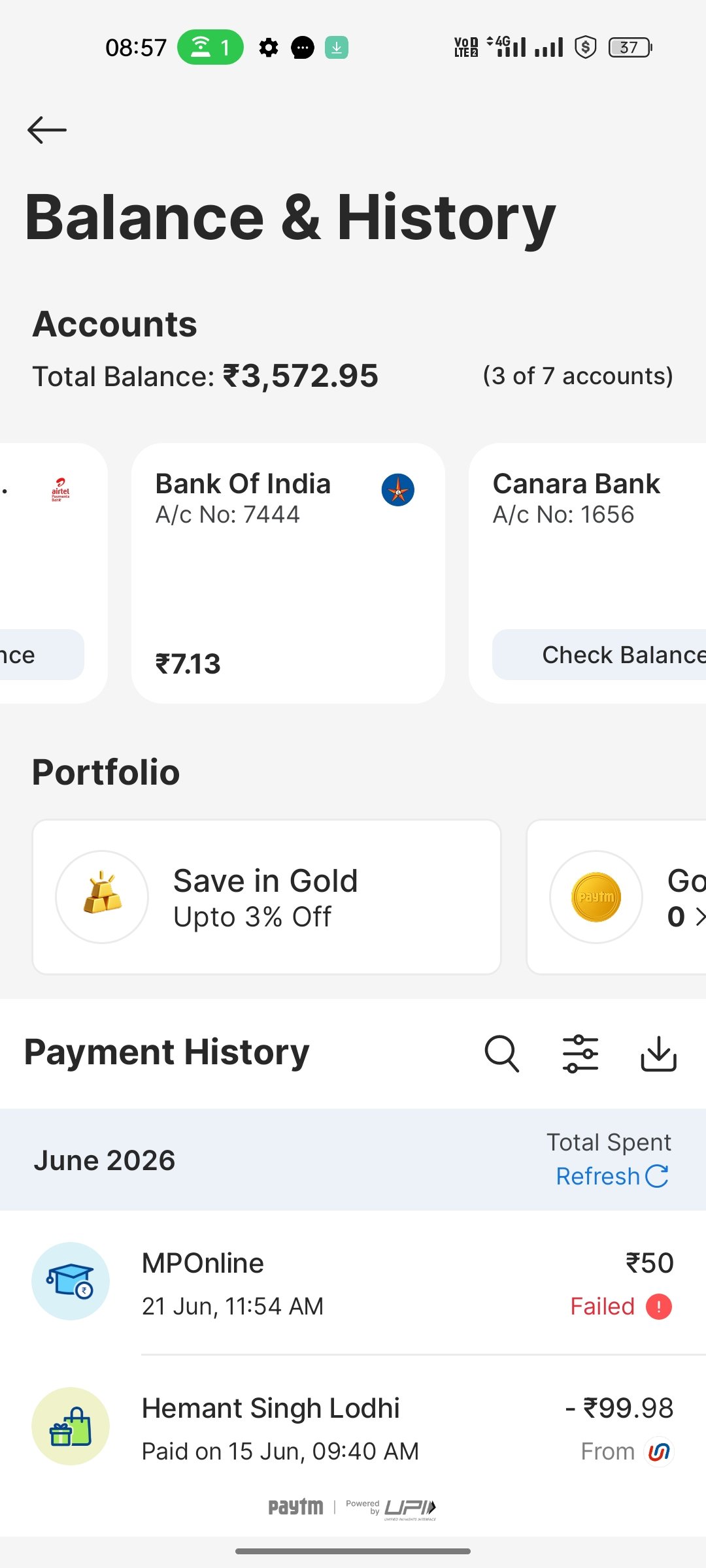
Task: Tap the Bank Of India logo
Action: click(397, 490)
